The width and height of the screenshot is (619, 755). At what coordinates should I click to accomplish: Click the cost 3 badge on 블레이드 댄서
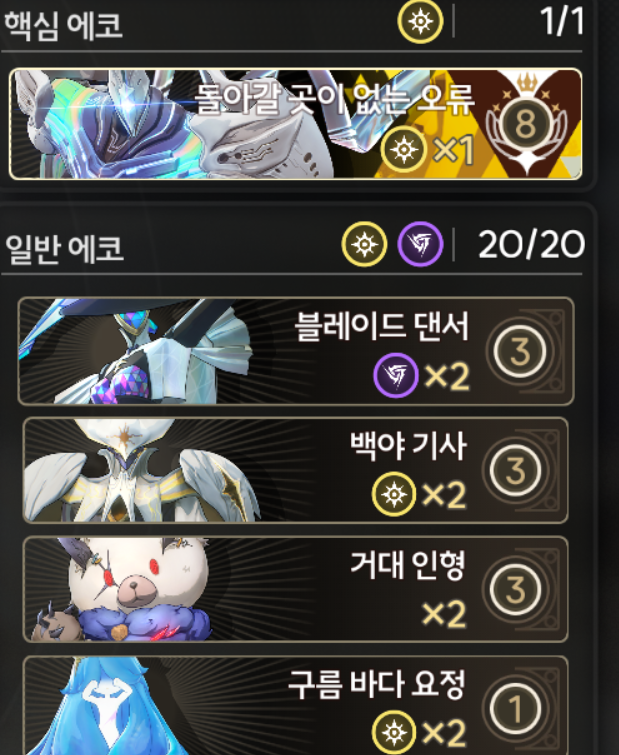tap(520, 351)
